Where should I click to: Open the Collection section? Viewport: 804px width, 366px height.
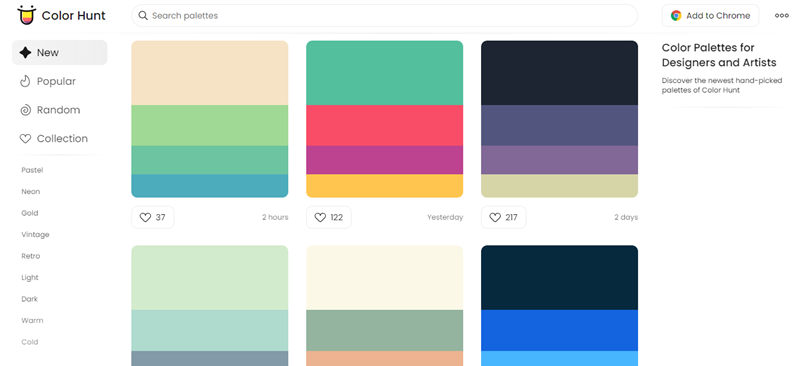pyautogui.click(x=59, y=139)
